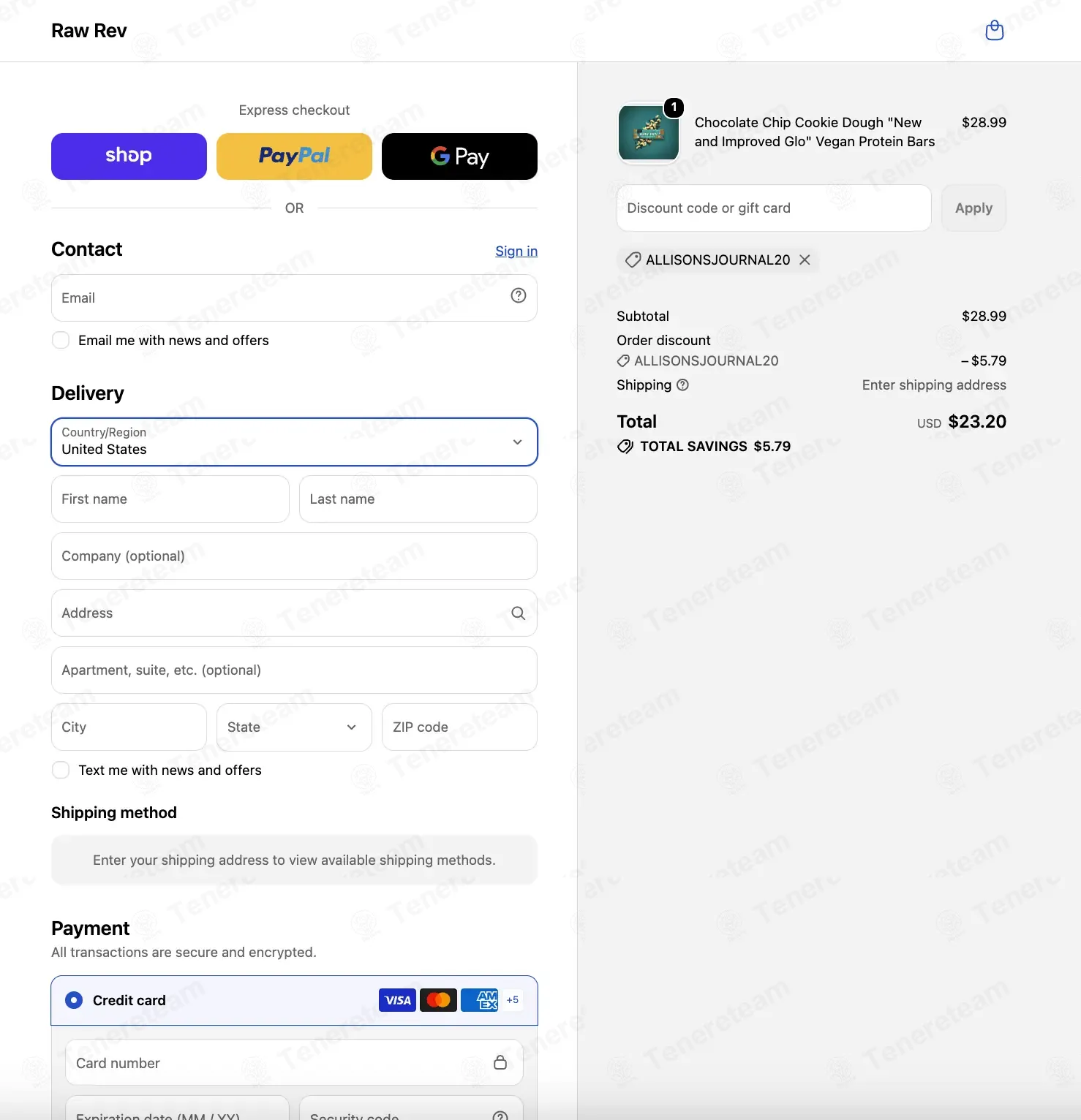Click the American Express logo
Viewport: 1081px width, 1120px height.
[x=479, y=1000]
